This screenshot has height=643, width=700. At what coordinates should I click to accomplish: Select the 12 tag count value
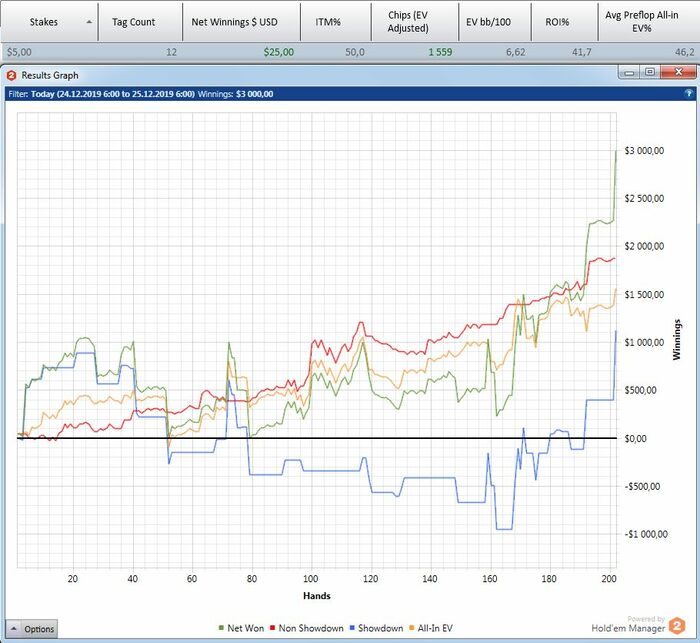click(x=171, y=52)
